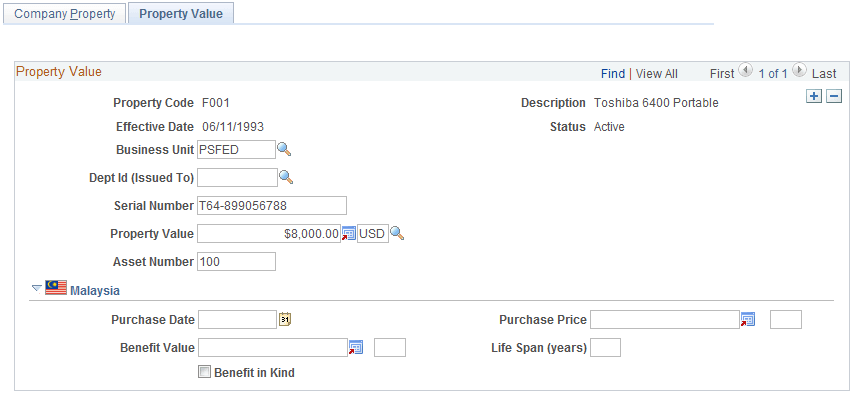The image size is (856, 396).
Task: Focus the Property Value amount field
Action: pyautogui.click(x=269, y=234)
